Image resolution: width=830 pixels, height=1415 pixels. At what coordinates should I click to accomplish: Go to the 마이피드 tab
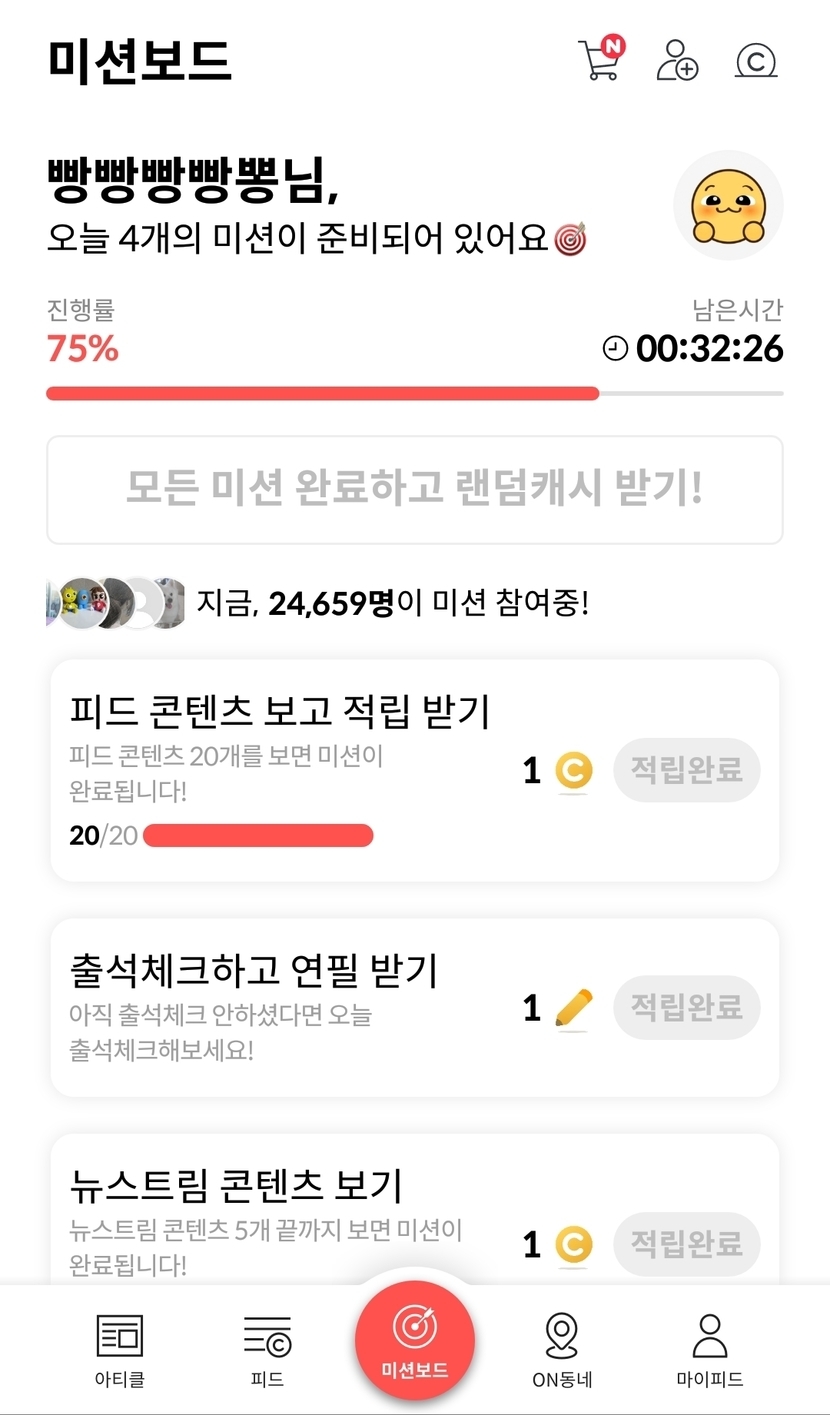click(709, 1350)
